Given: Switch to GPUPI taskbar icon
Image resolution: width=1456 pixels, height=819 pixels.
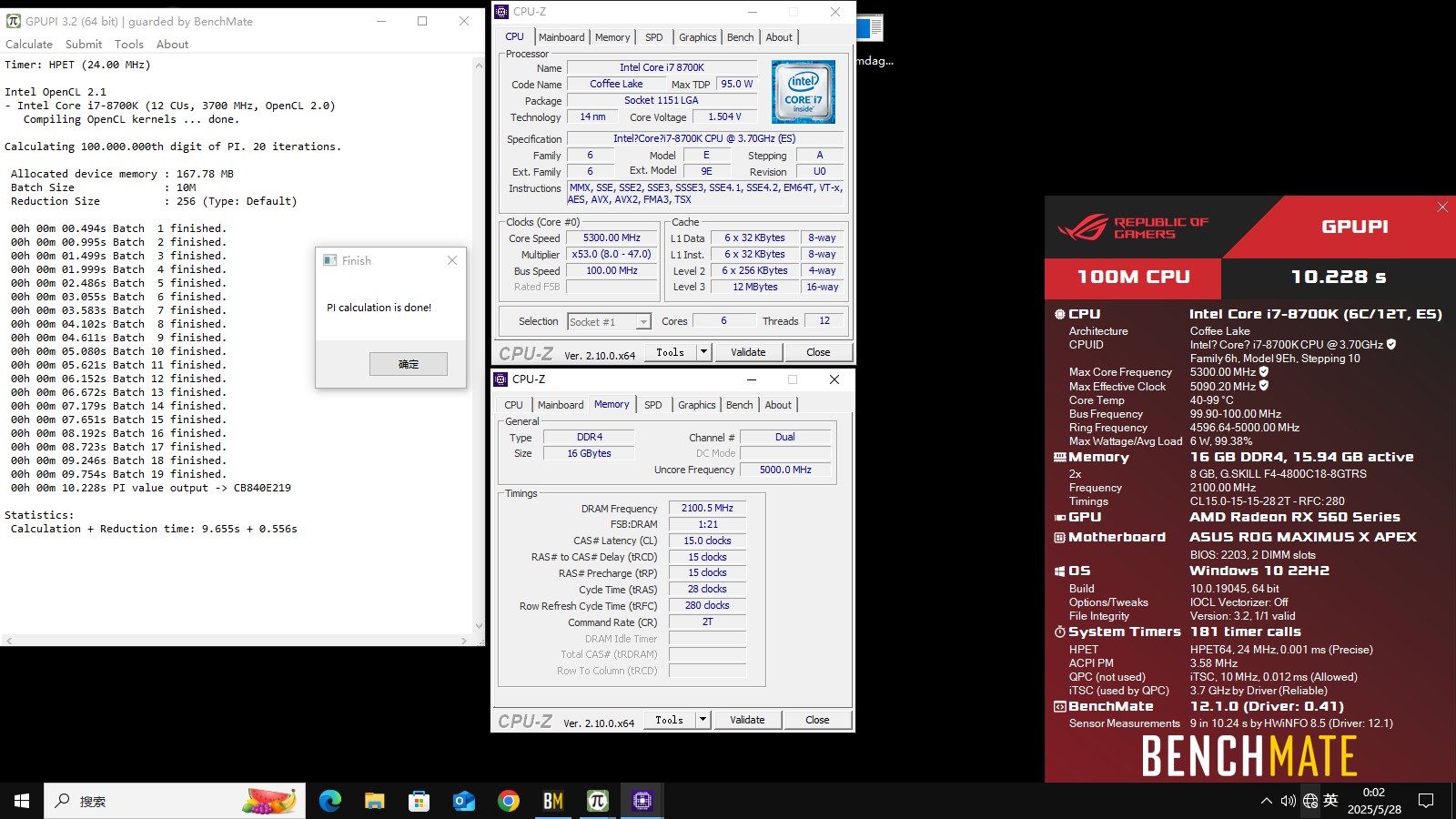Looking at the screenshot, I should click(x=598, y=801).
